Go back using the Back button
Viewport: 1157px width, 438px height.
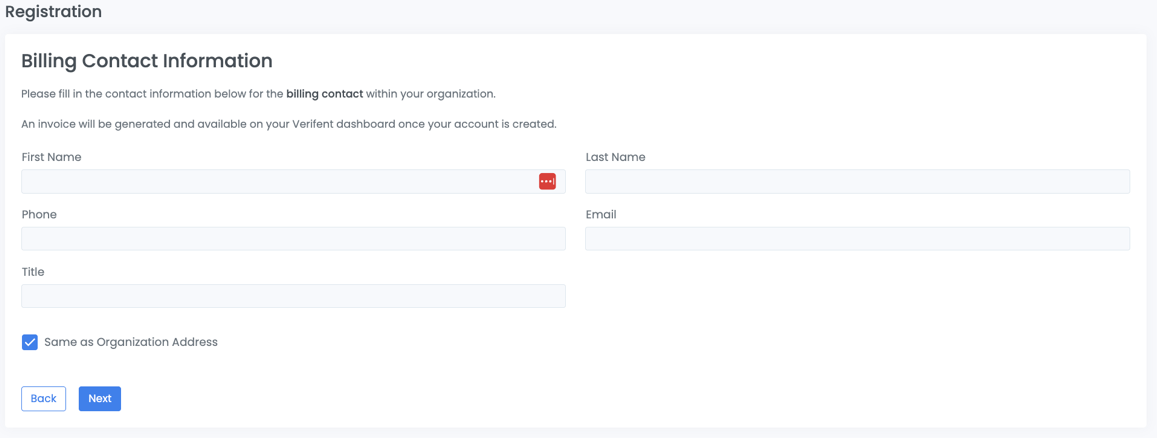(43, 399)
